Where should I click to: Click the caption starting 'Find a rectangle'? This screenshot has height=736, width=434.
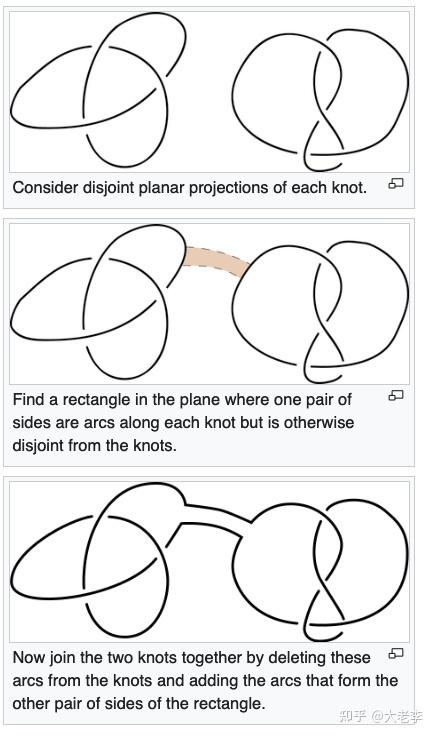pos(183,422)
